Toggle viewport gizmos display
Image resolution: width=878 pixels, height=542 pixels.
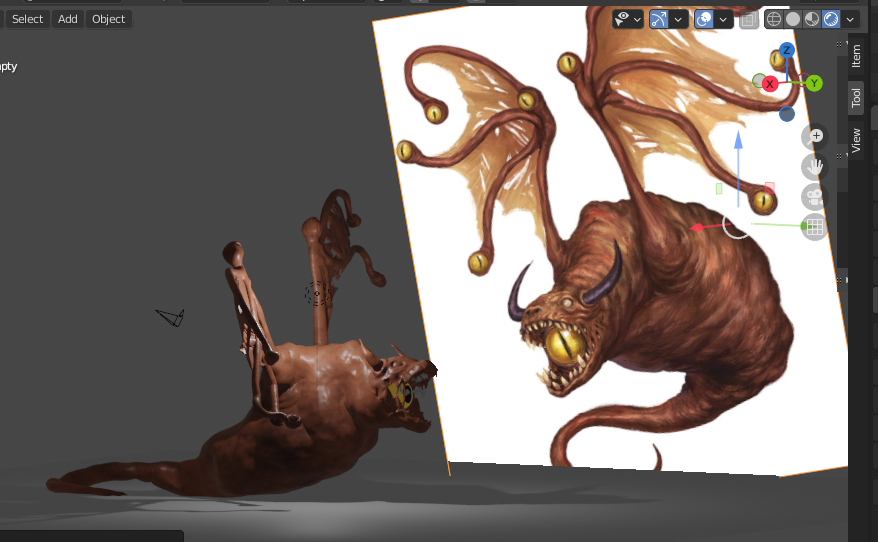click(x=659, y=19)
